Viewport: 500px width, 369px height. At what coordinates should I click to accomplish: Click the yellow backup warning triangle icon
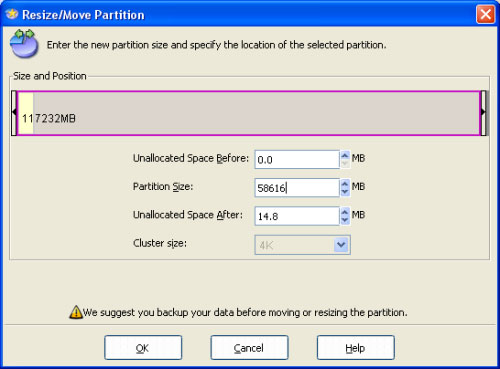coord(76,313)
